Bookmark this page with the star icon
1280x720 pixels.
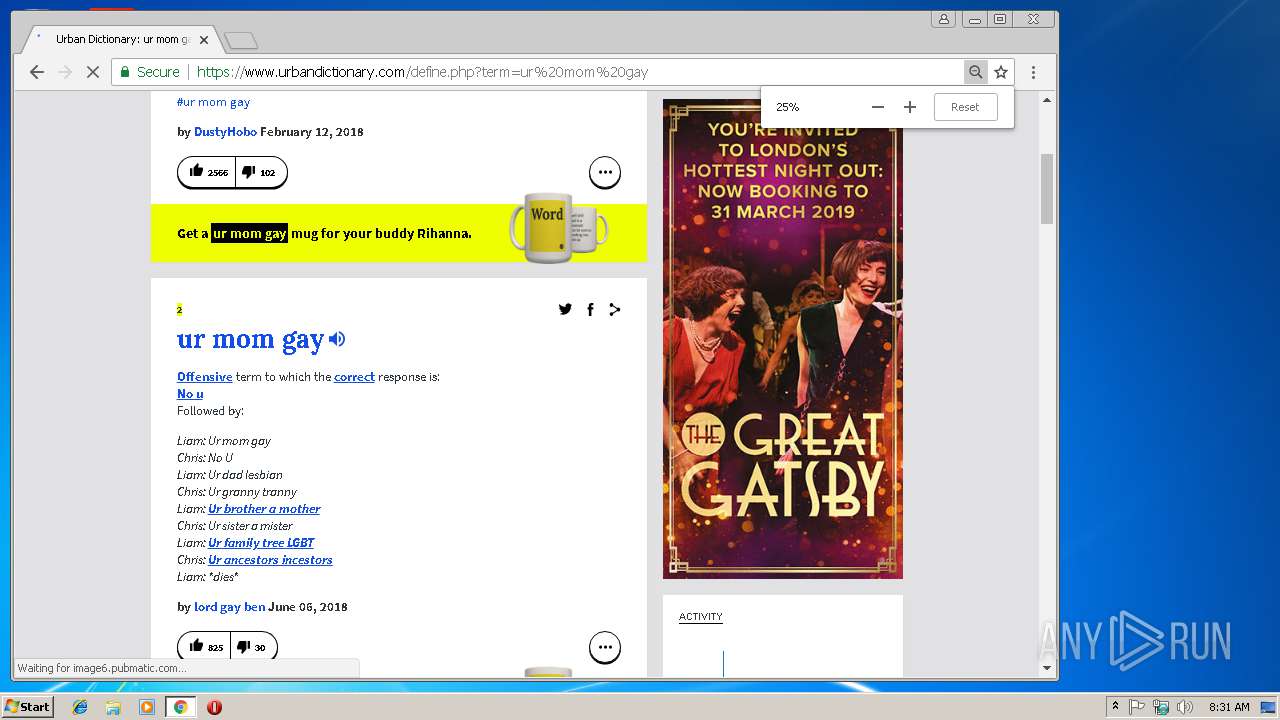(1001, 72)
